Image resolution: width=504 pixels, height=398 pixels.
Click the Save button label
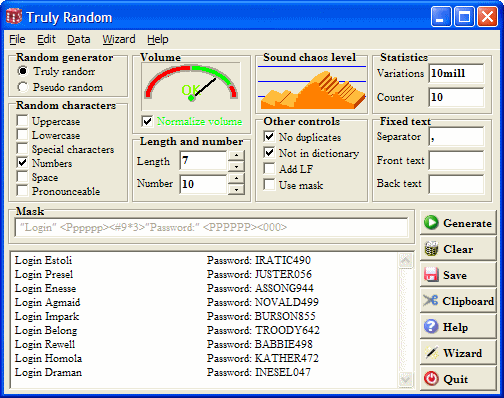(x=455, y=275)
